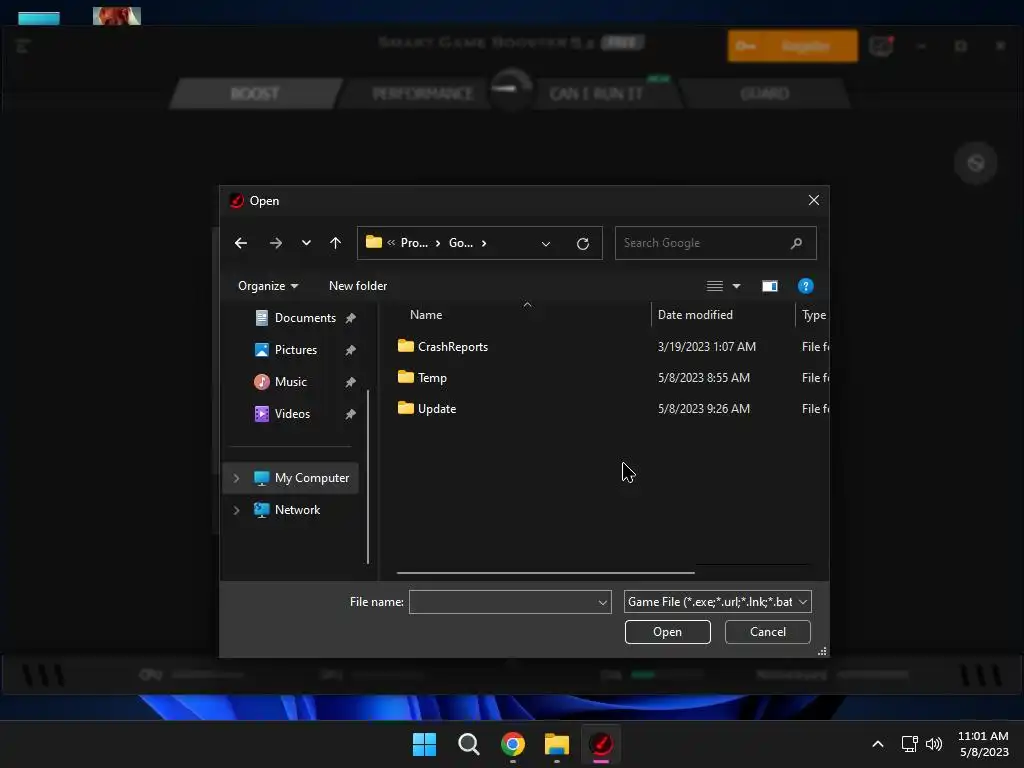Click the Pro... breadcrumb segment
Image resolution: width=1024 pixels, height=768 pixels.
tap(414, 243)
